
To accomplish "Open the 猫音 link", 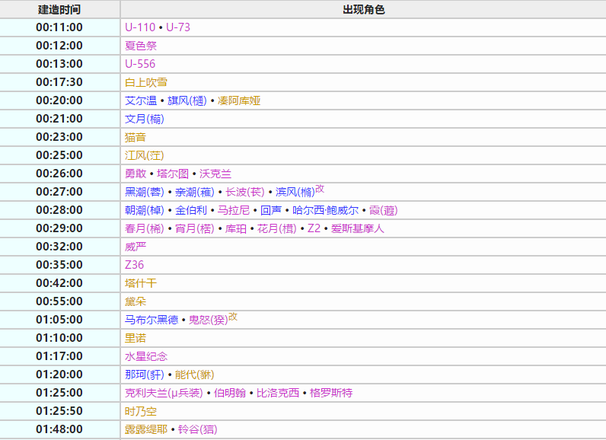I will [135, 137].
